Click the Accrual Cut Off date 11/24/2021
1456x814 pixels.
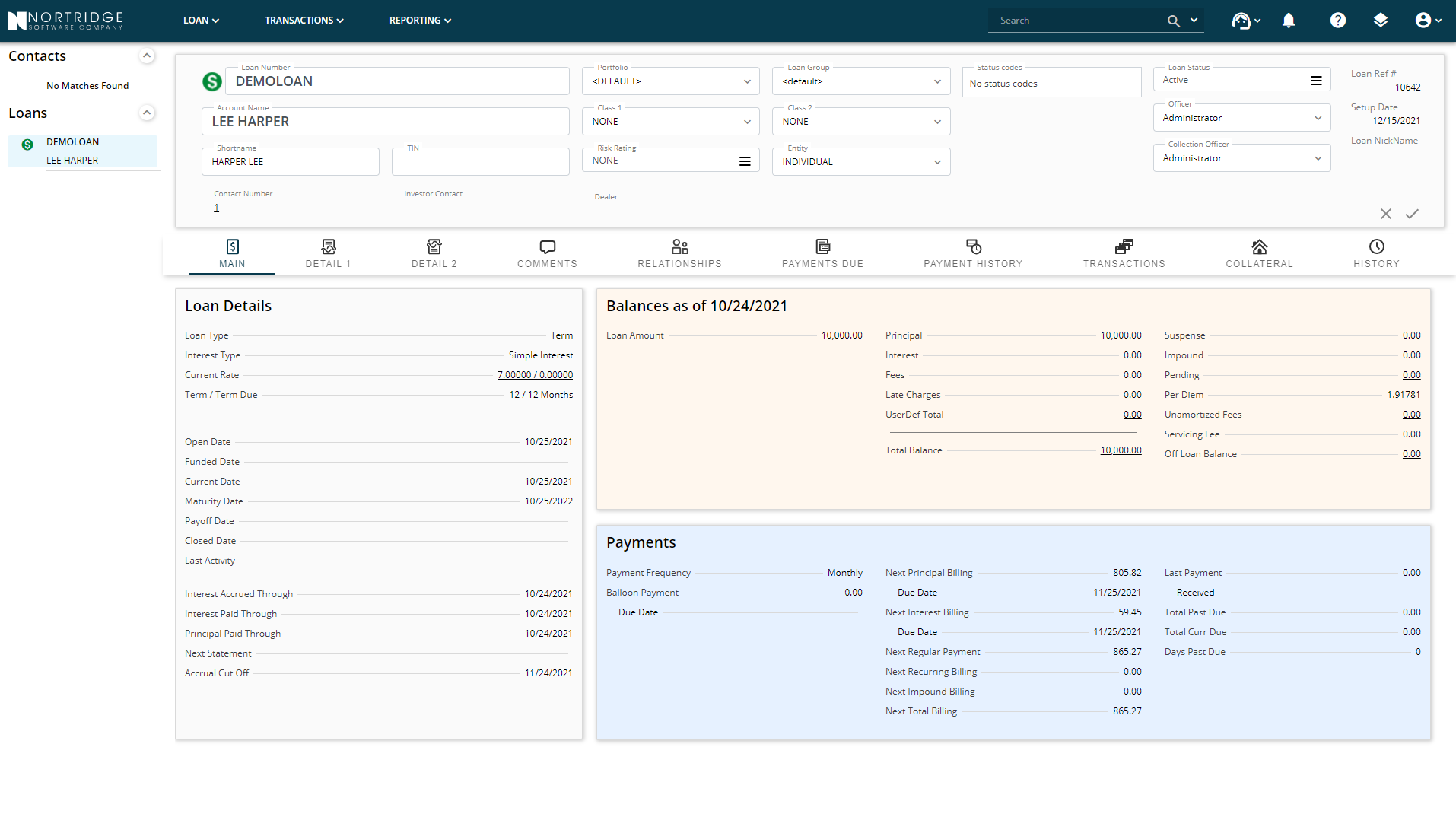[548, 673]
